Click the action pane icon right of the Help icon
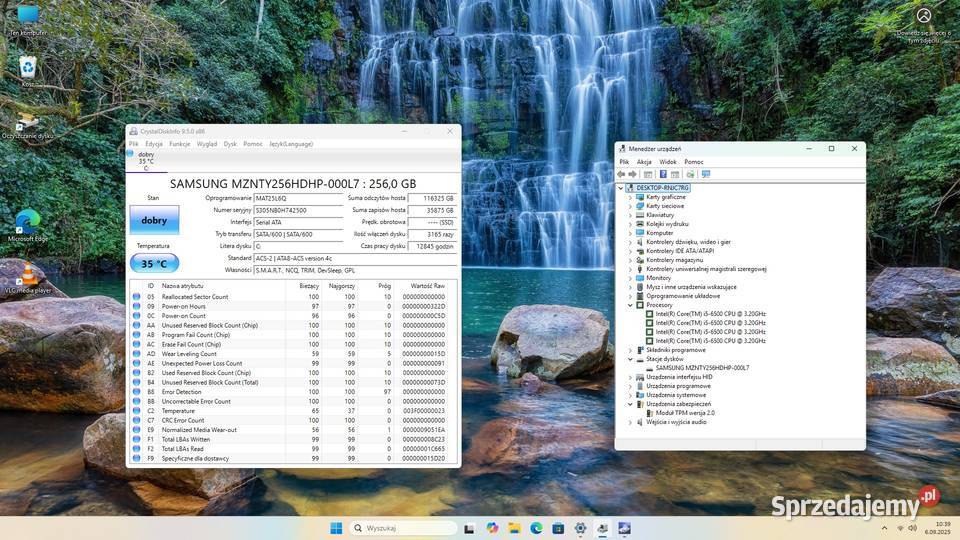This screenshot has width=960, height=540. [675, 174]
